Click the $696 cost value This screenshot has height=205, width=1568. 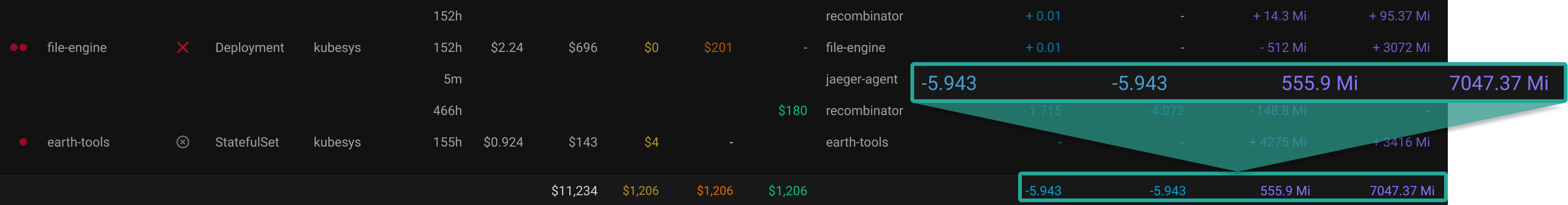[x=582, y=47]
